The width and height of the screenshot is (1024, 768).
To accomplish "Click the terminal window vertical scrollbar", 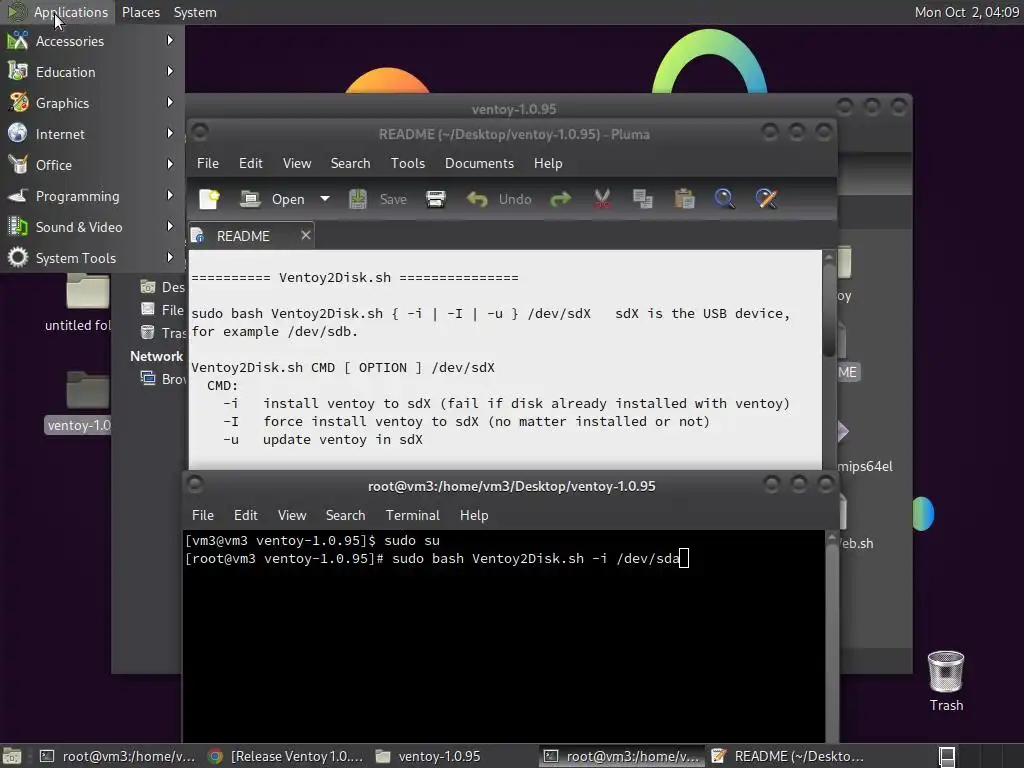I will pos(831,637).
